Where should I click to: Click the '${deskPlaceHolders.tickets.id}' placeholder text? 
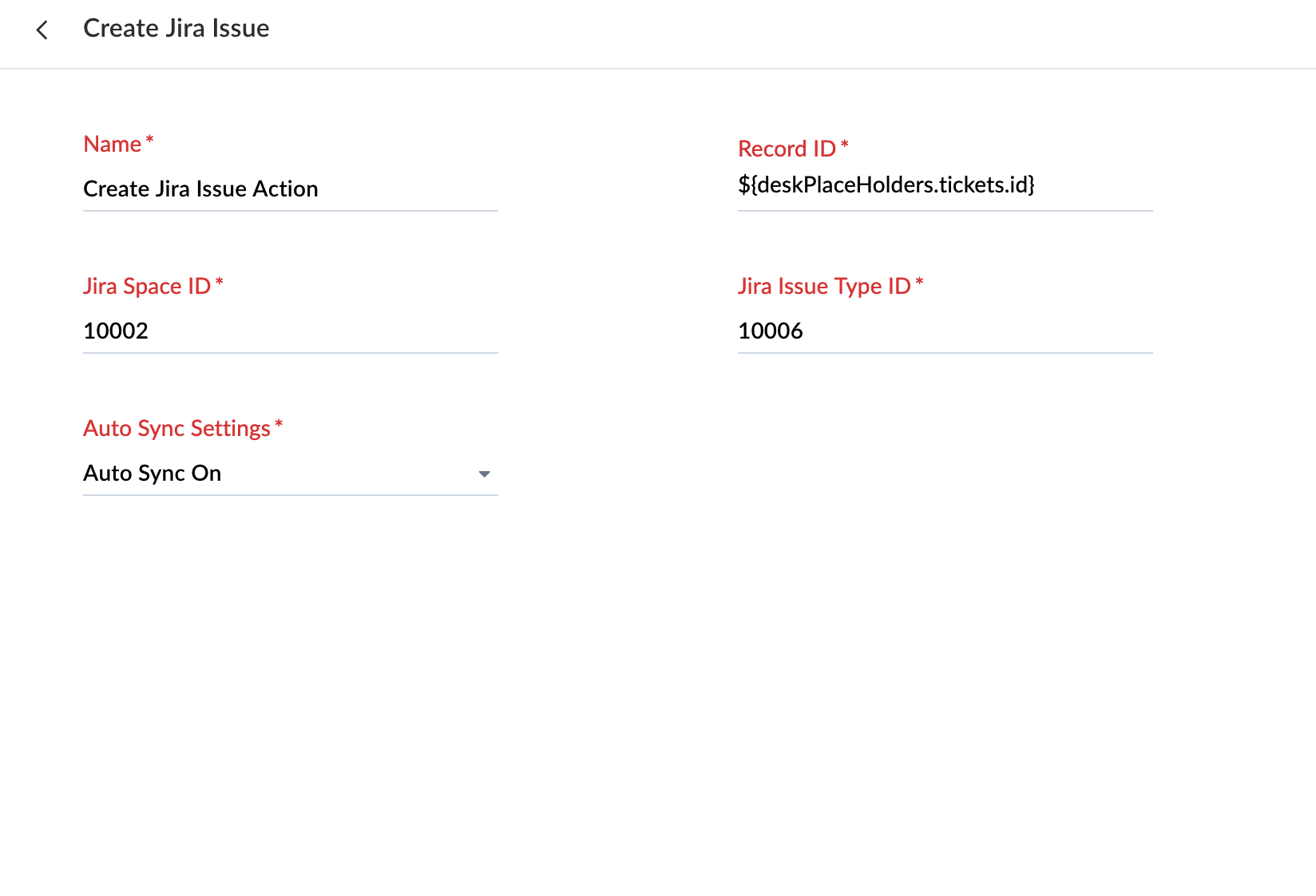886,185
